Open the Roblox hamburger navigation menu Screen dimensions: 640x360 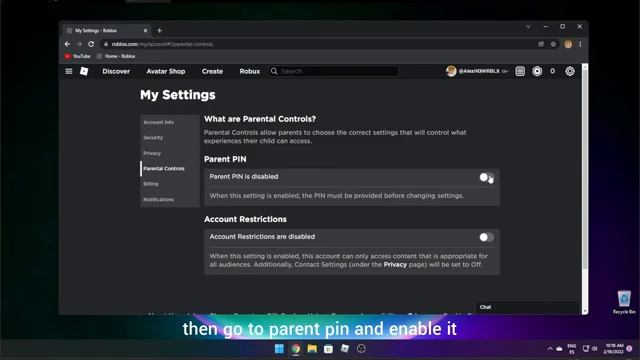tap(69, 71)
